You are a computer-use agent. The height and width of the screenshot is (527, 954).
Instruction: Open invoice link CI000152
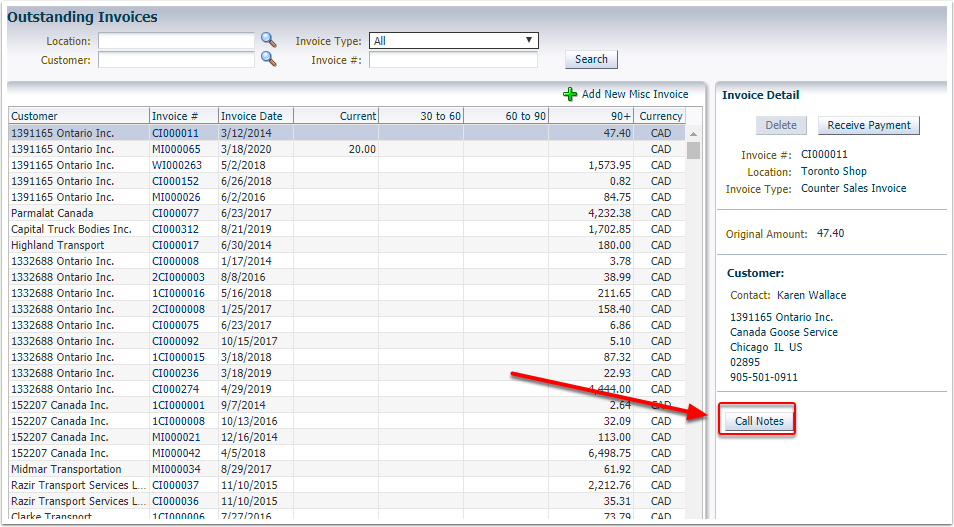tap(175, 181)
